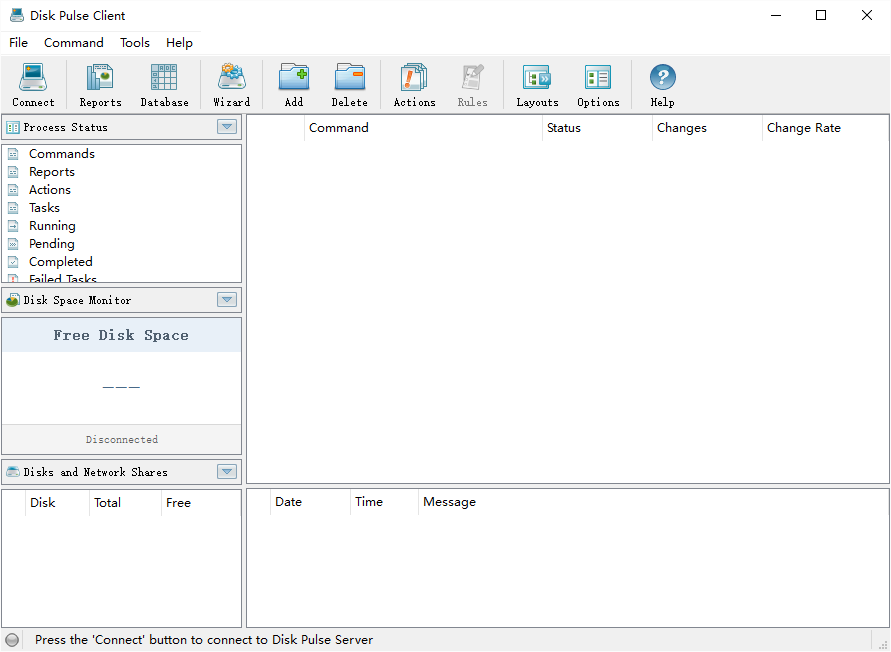Click the Delete folder toolbar icon
The height and width of the screenshot is (652, 891).
(349, 77)
